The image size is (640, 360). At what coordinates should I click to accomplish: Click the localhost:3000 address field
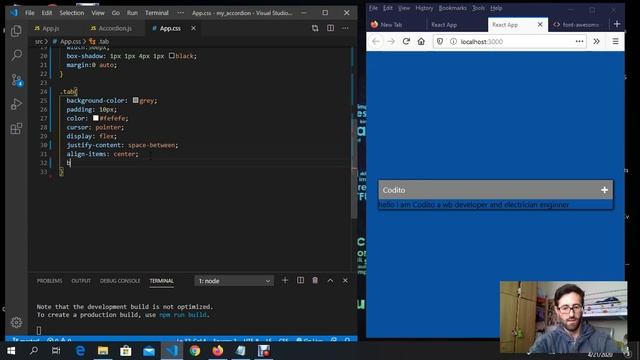click(510, 41)
